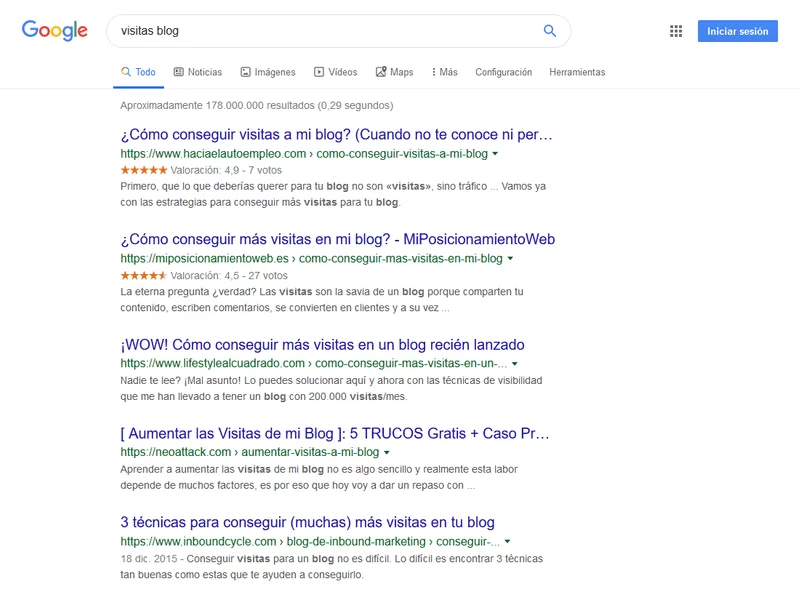Click 'Valoración: 4,5 - 27 votos' text
Screen dimensions: 800x596
[x=229, y=276]
